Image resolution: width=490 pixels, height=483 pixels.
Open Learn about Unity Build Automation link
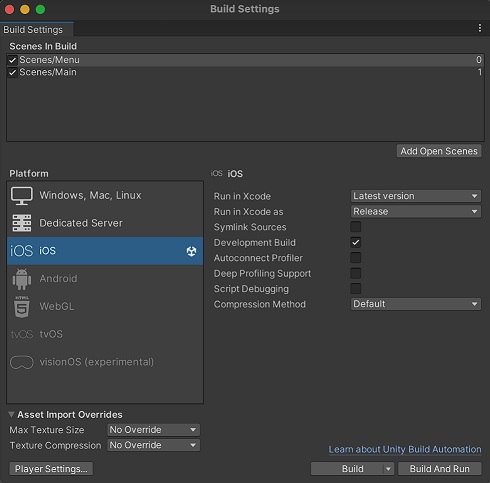pos(405,450)
